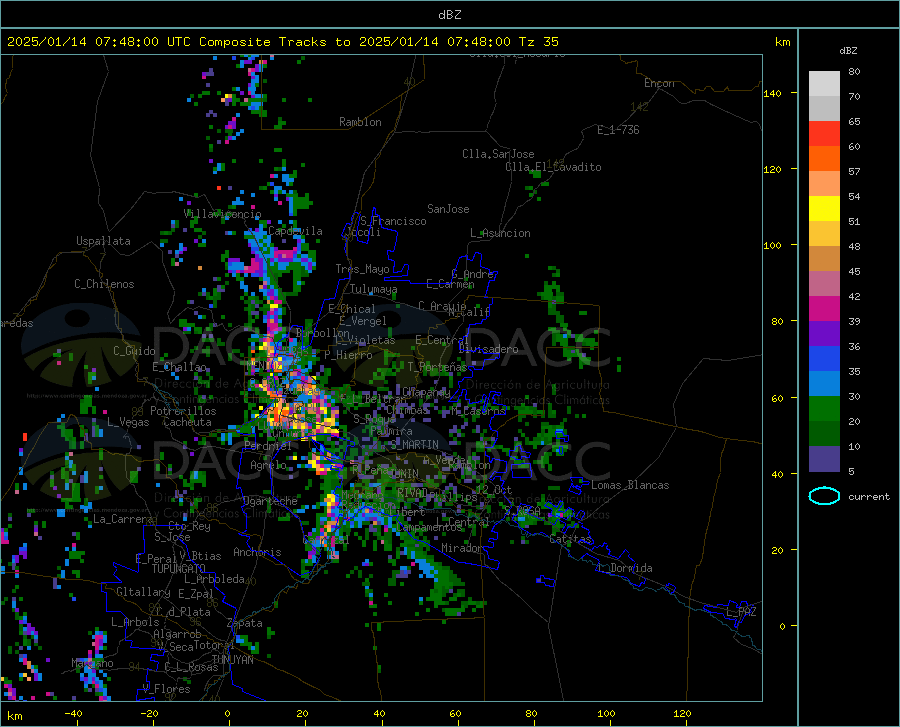Choose the bright green 20–30 dBZ swatch

coord(824,409)
